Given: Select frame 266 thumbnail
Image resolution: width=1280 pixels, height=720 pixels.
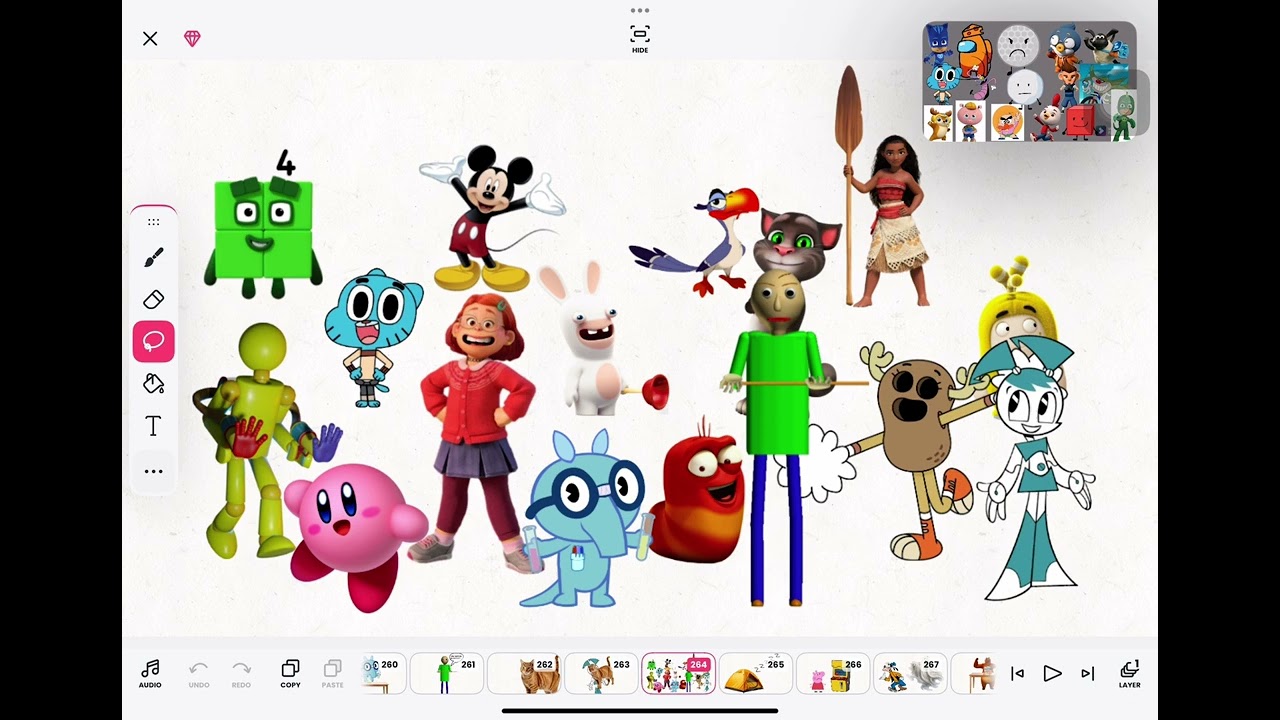Looking at the screenshot, I should click(832, 674).
